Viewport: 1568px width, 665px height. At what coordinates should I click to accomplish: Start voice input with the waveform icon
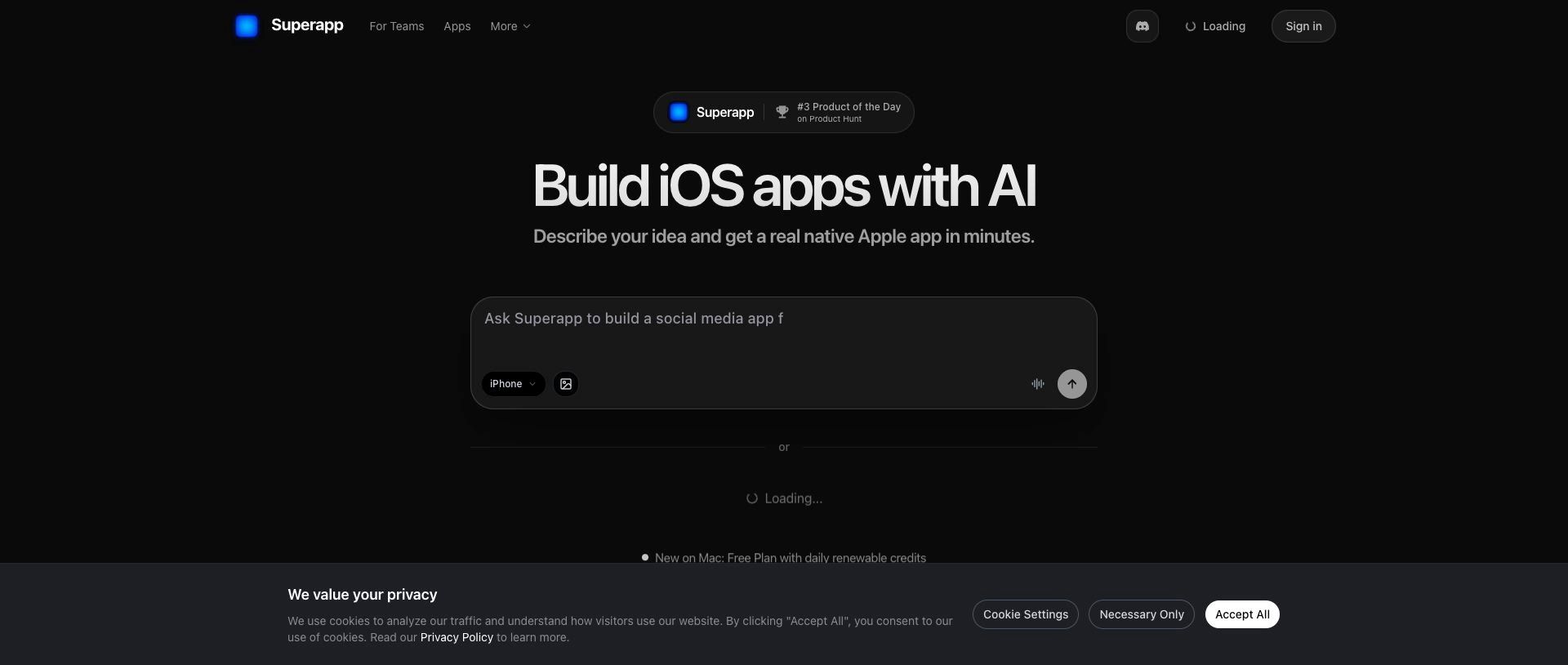1037,384
